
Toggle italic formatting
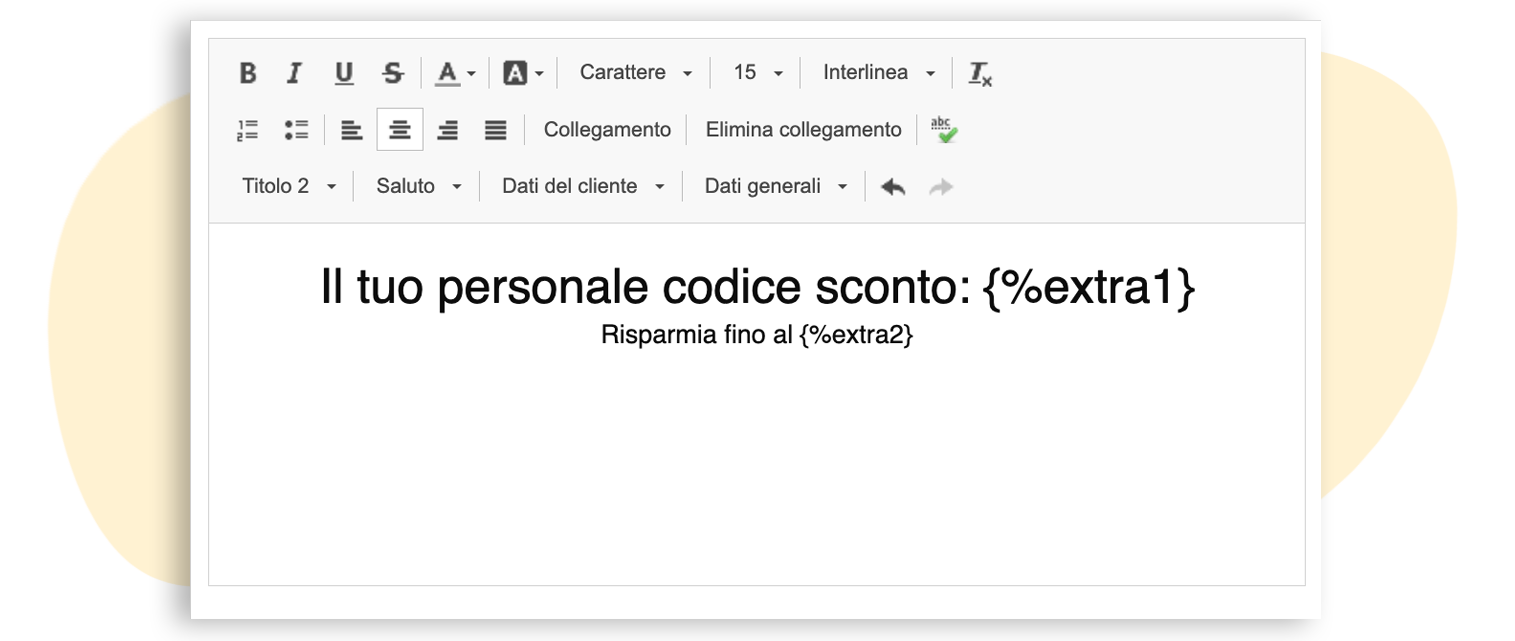pyautogui.click(x=294, y=73)
